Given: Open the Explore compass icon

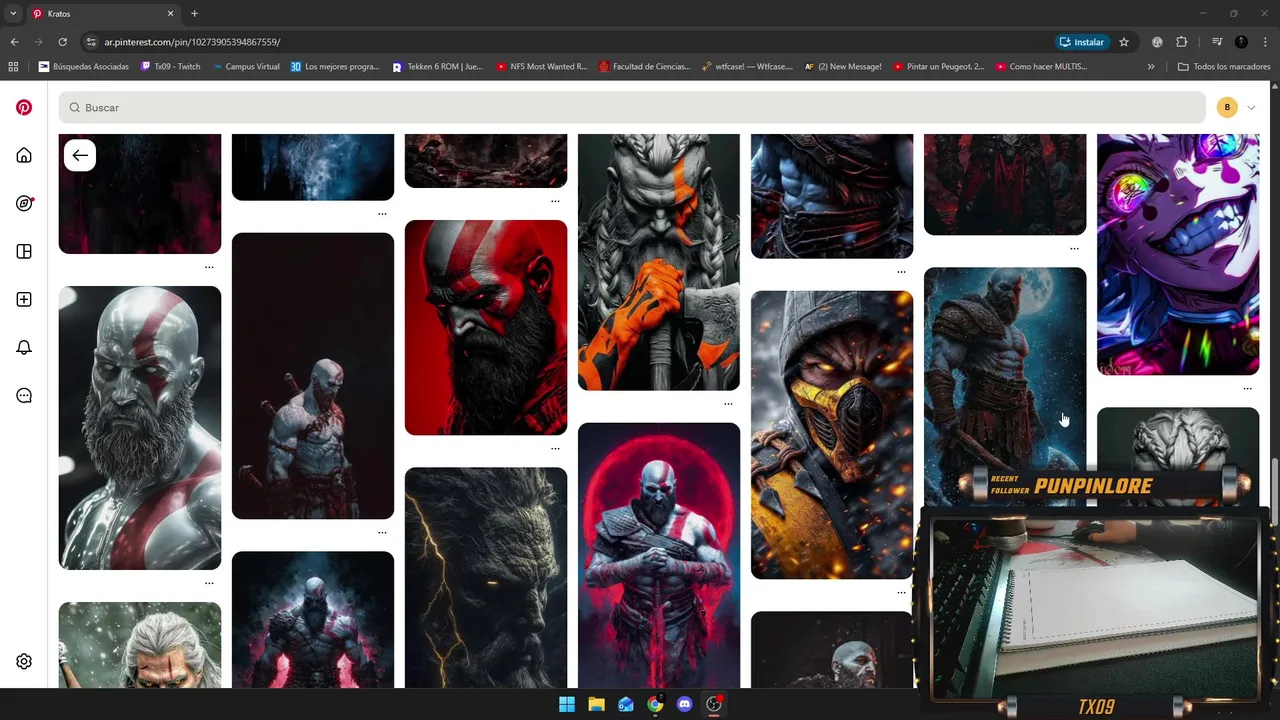Looking at the screenshot, I should coord(24,203).
